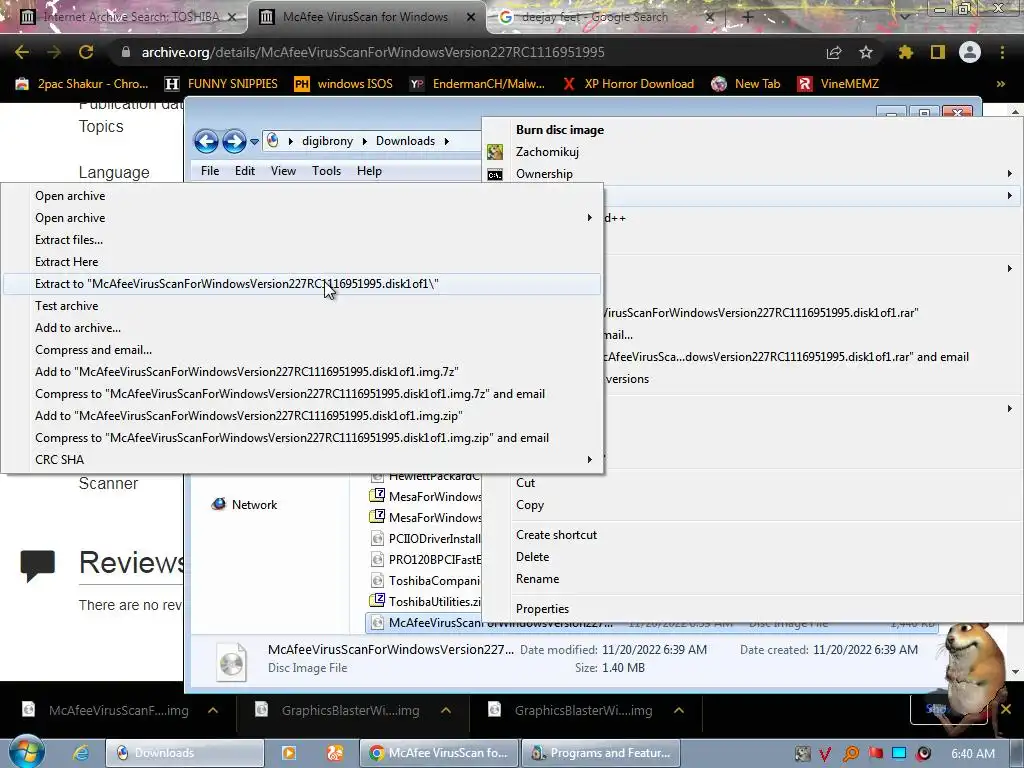
Task: Bookmark this page with the star icon
Action: click(865, 52)
